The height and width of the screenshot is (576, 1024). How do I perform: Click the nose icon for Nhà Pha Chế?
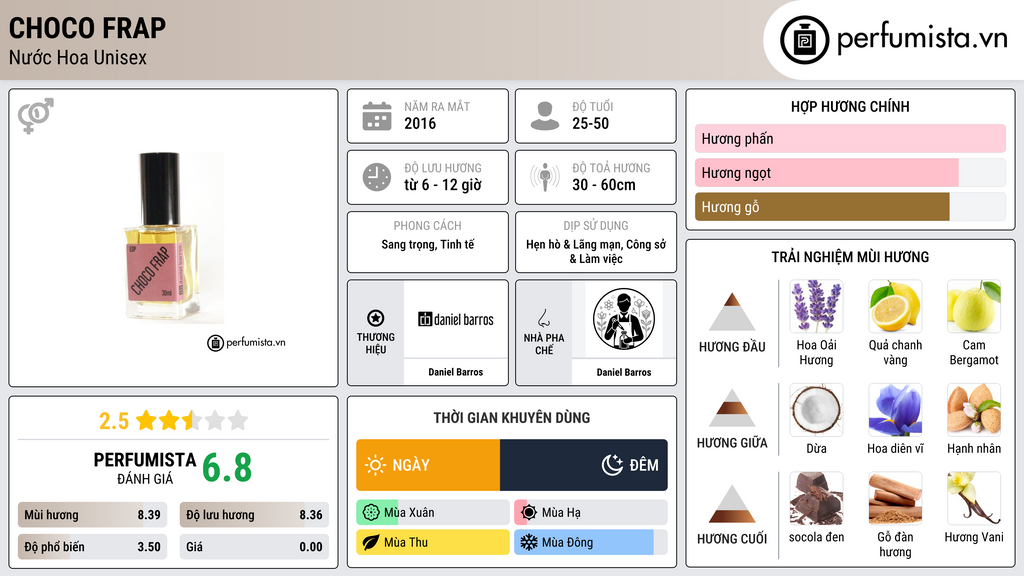coord(543,318)
